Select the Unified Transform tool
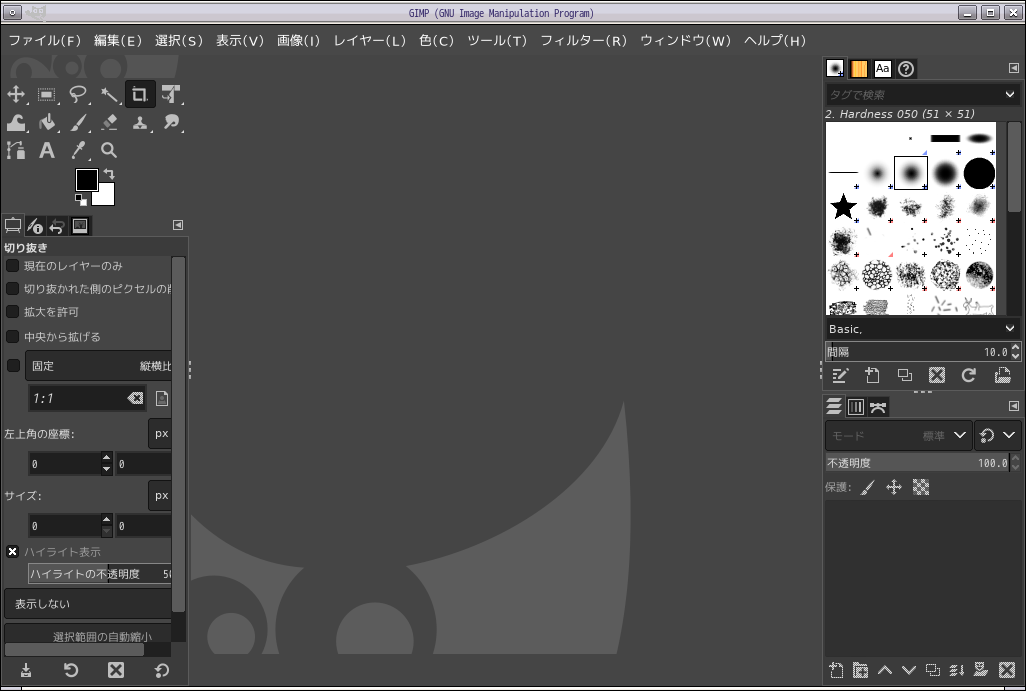This screenshot has height=691, width=1026. [x=171, y=94]
